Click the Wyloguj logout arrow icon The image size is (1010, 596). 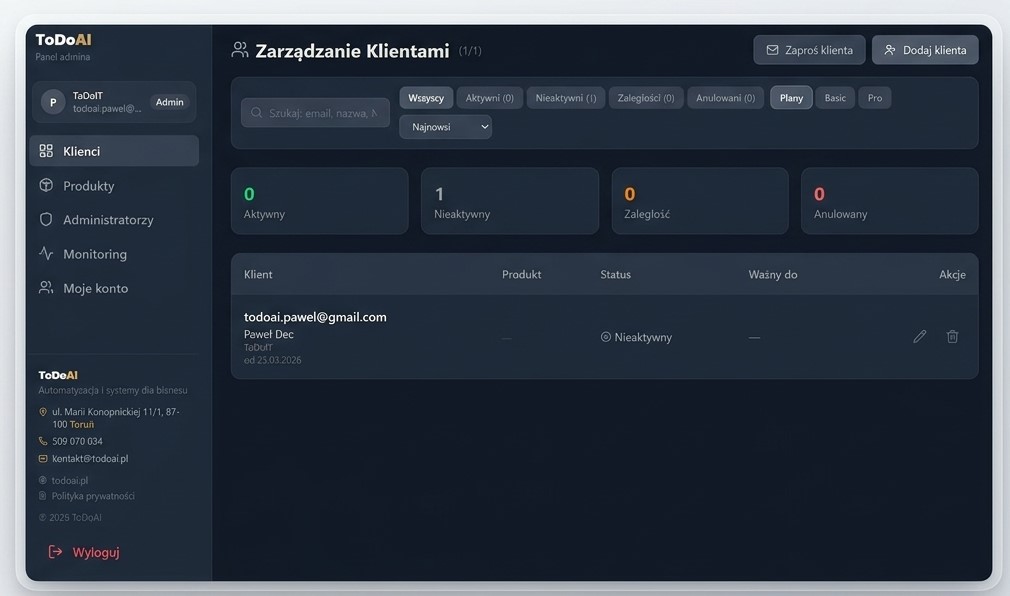[x=56, y=552]
